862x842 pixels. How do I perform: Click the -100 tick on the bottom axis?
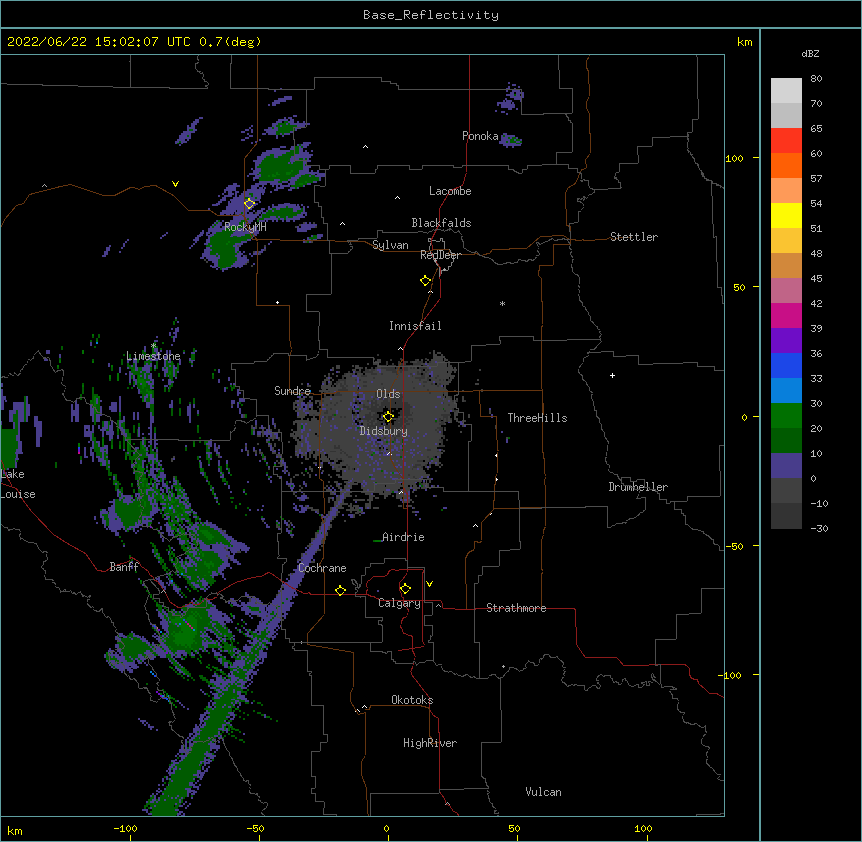125,828
